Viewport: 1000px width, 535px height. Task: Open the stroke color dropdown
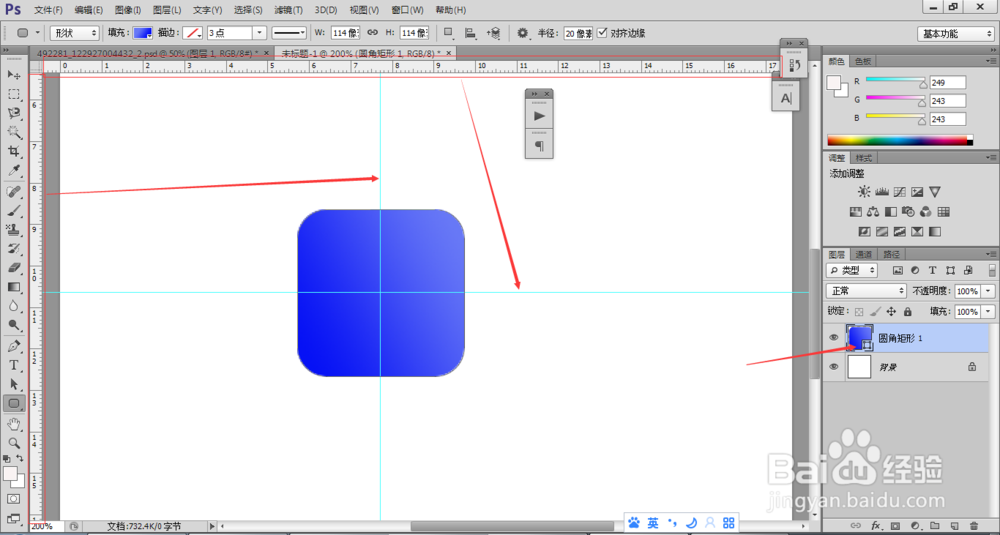click(193, 33)
